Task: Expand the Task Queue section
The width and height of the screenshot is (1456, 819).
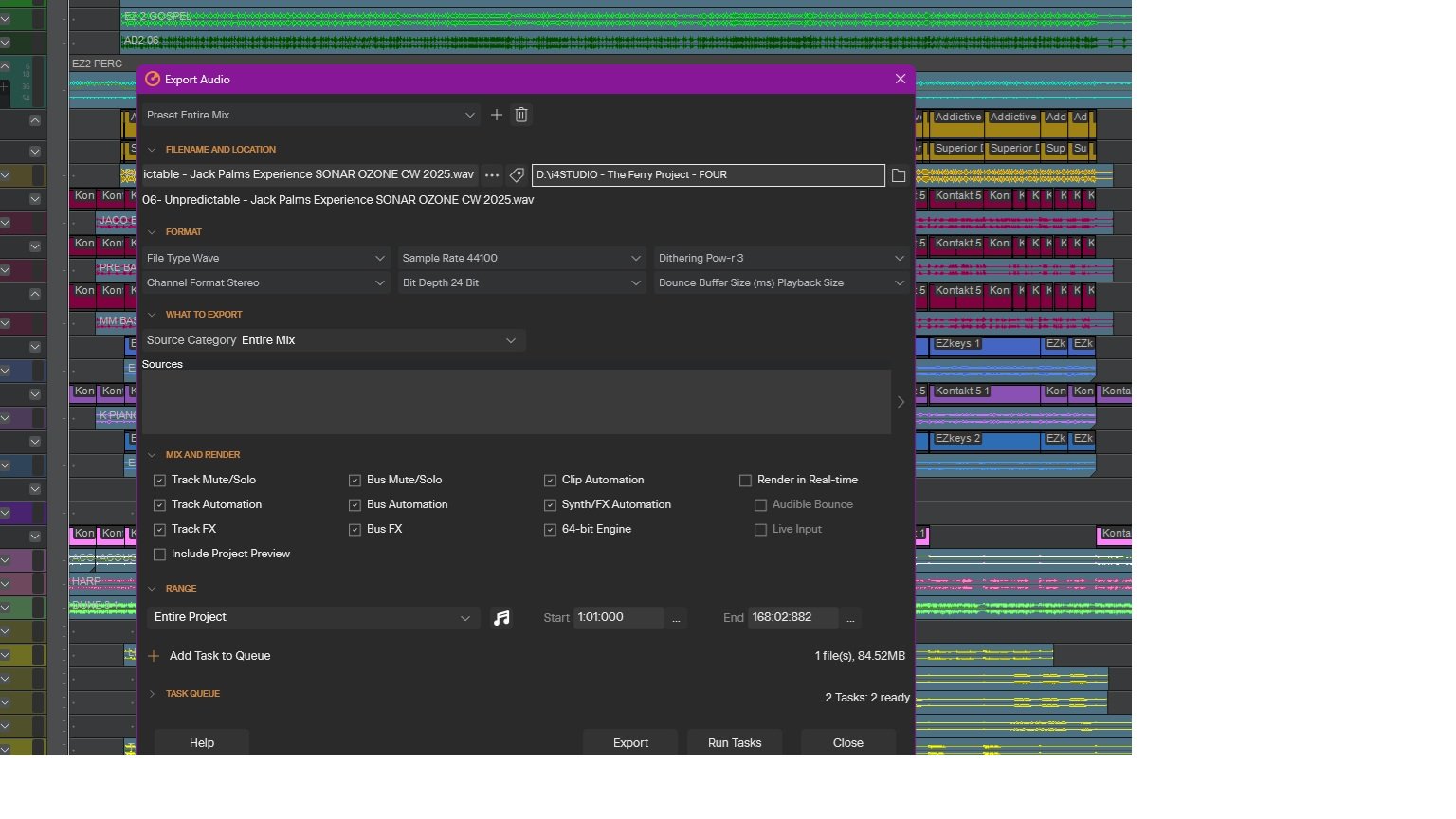Action: tap(152, 694)
